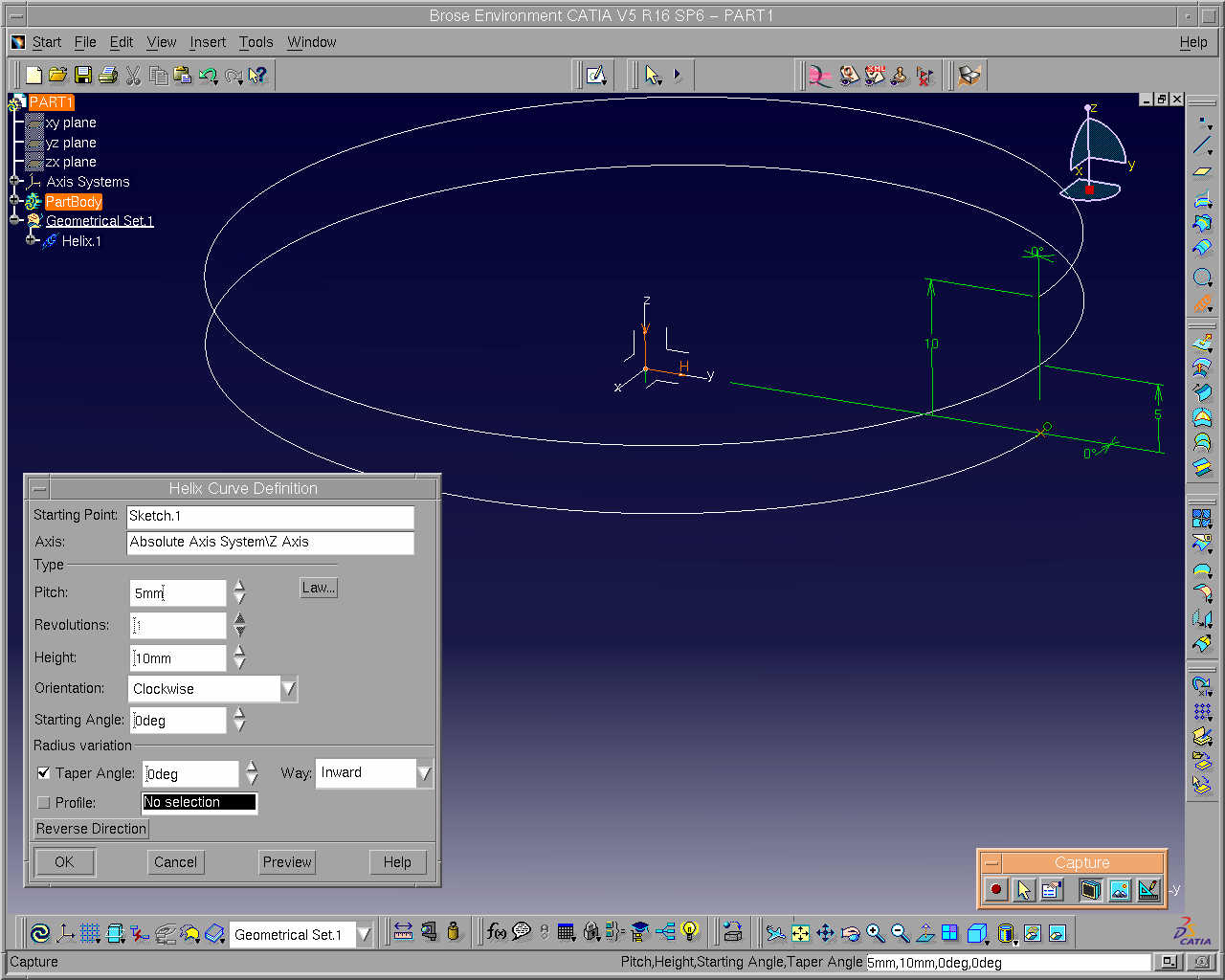Click the Reverse Direction button
Image resolution: width=1225 pixels, height=980 pixels.
pyautogui.click(x=91, y=829)
